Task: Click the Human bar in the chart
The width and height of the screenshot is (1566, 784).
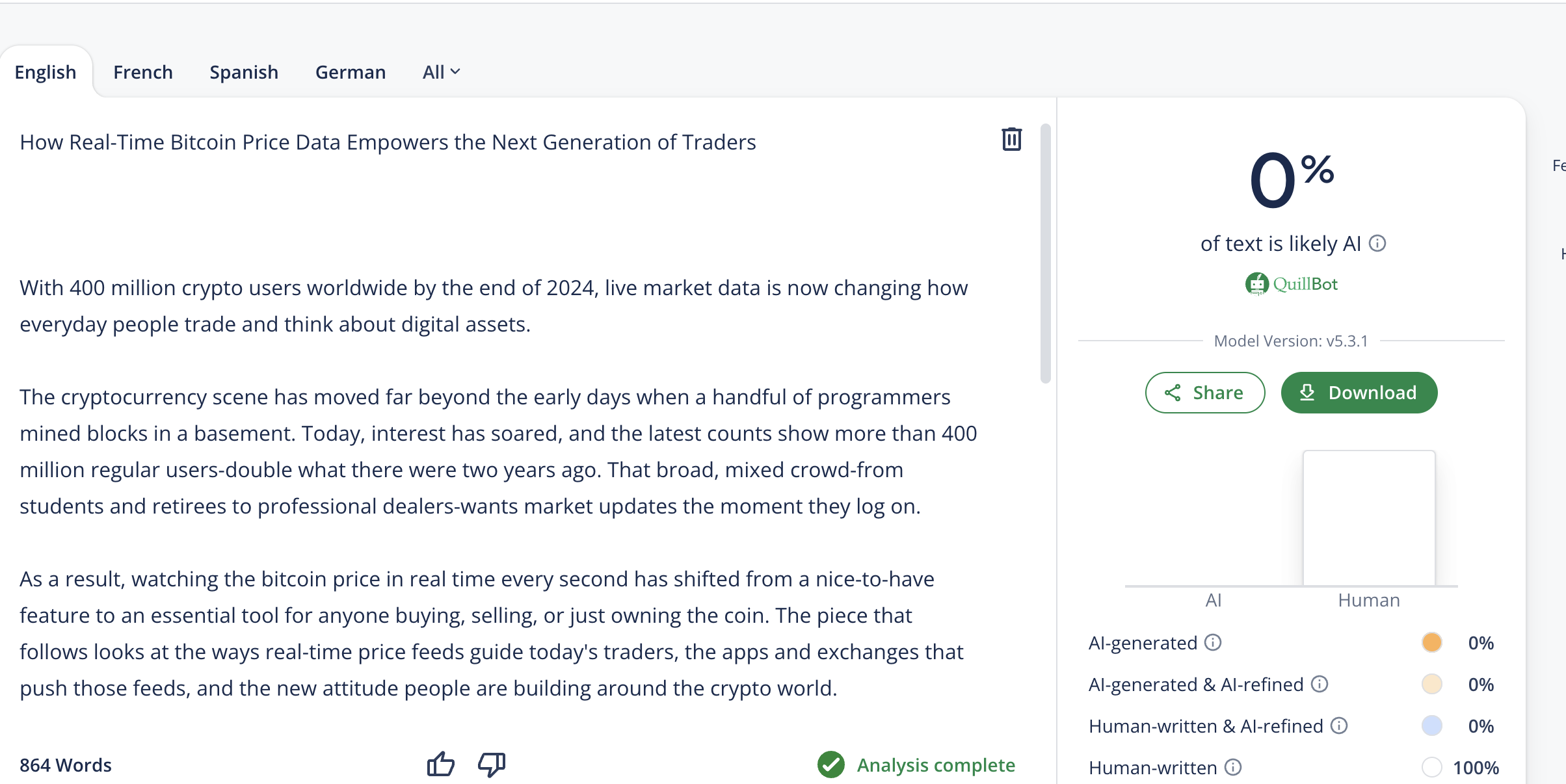Action: point(1369,518)
